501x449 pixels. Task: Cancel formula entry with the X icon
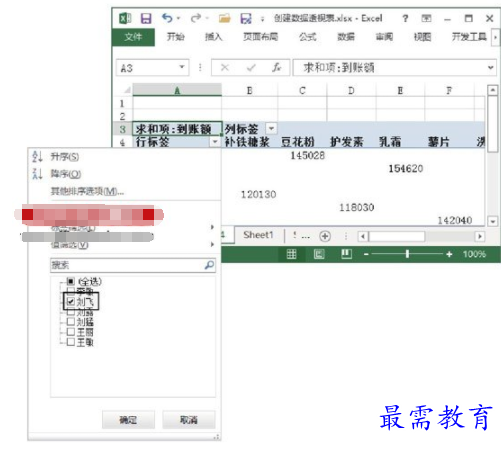click(x=225, y=68)
